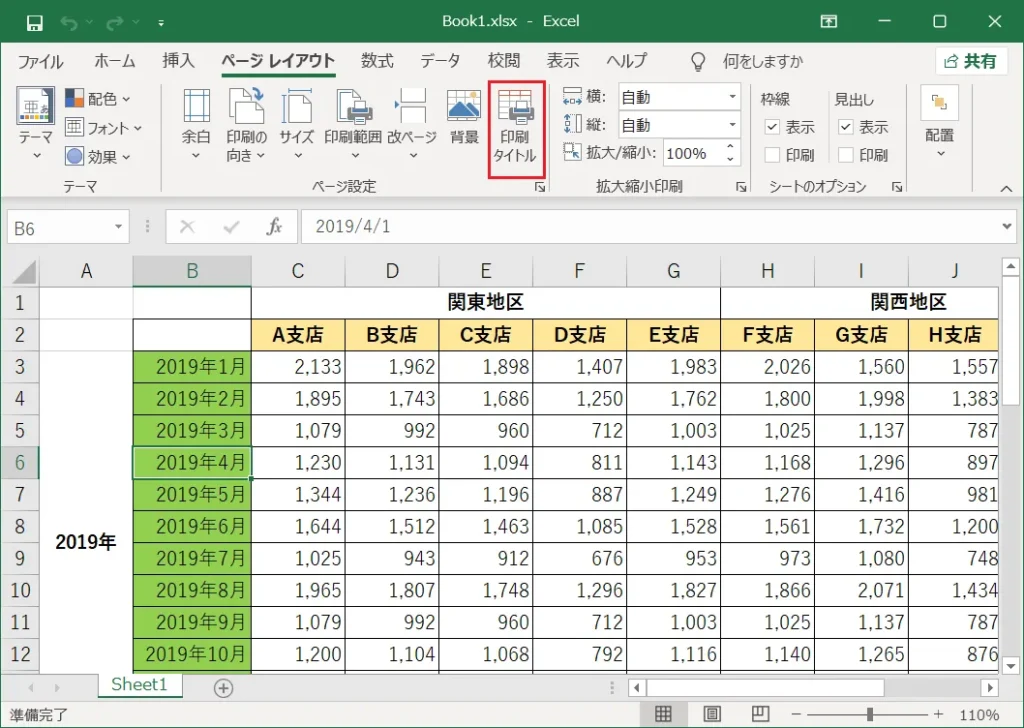Open the 横 width dropdown set to 自動
This screenshot has width=1024, height=728.
(679, 97)
